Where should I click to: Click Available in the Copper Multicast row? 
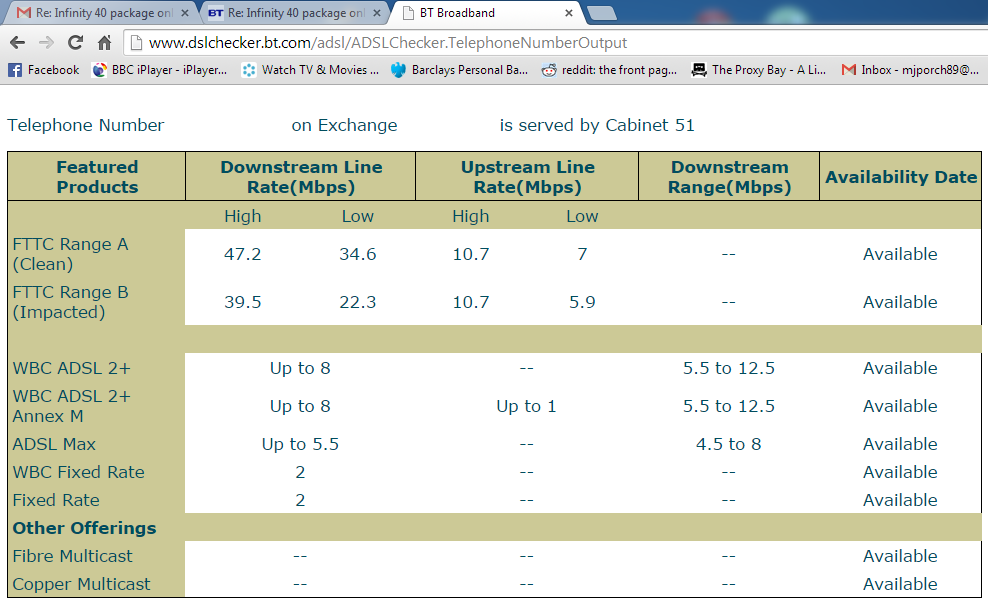(x=900, y=584)
